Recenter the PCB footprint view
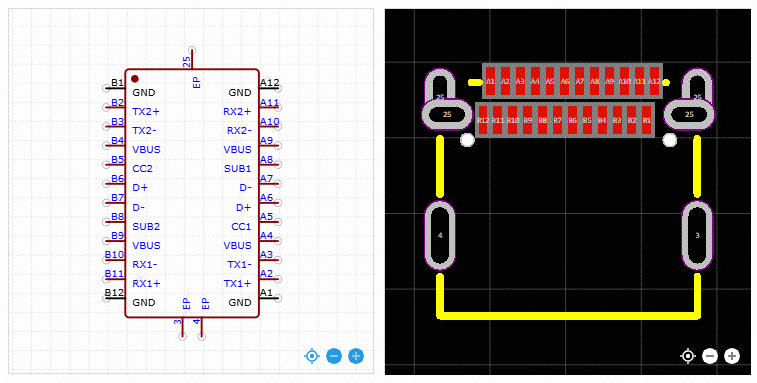Screen dimensions: 757x383 click(688, 356)
